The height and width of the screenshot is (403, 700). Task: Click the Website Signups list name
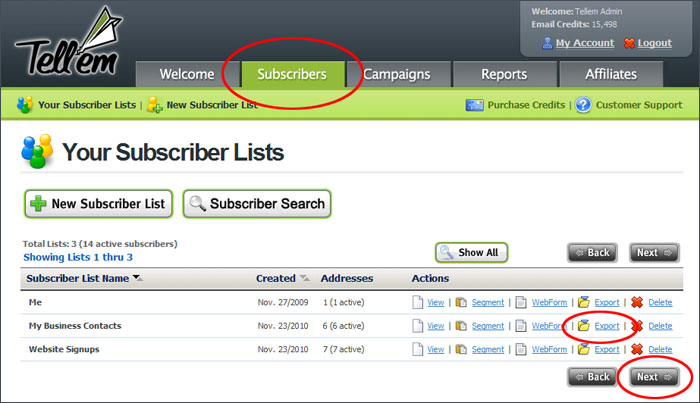click(64, 349)
